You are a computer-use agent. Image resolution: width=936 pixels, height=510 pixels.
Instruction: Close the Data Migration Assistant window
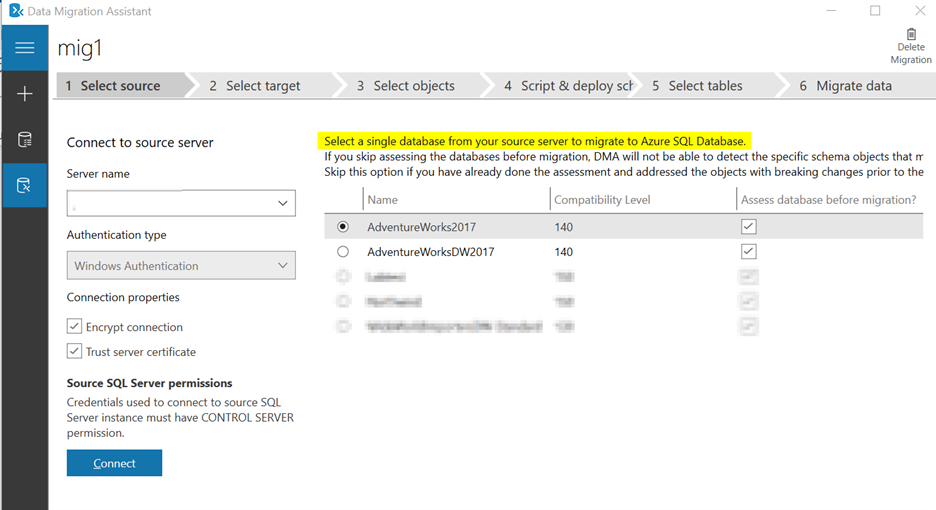click(920, 11)
